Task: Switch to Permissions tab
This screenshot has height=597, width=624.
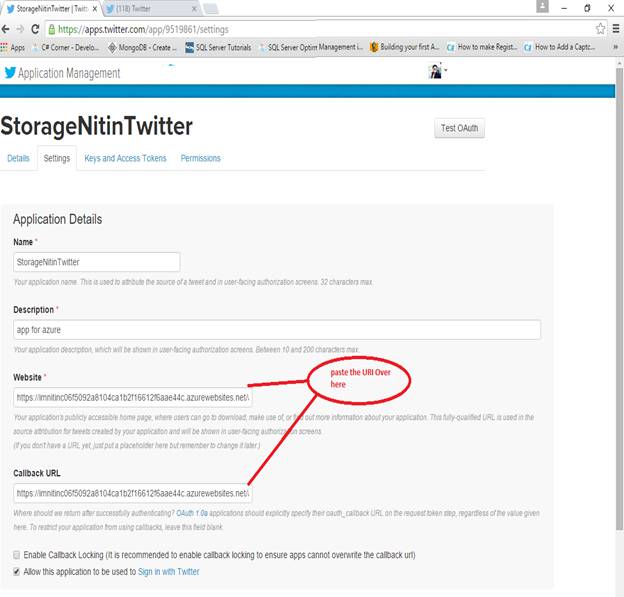Action: pos(201,158)
